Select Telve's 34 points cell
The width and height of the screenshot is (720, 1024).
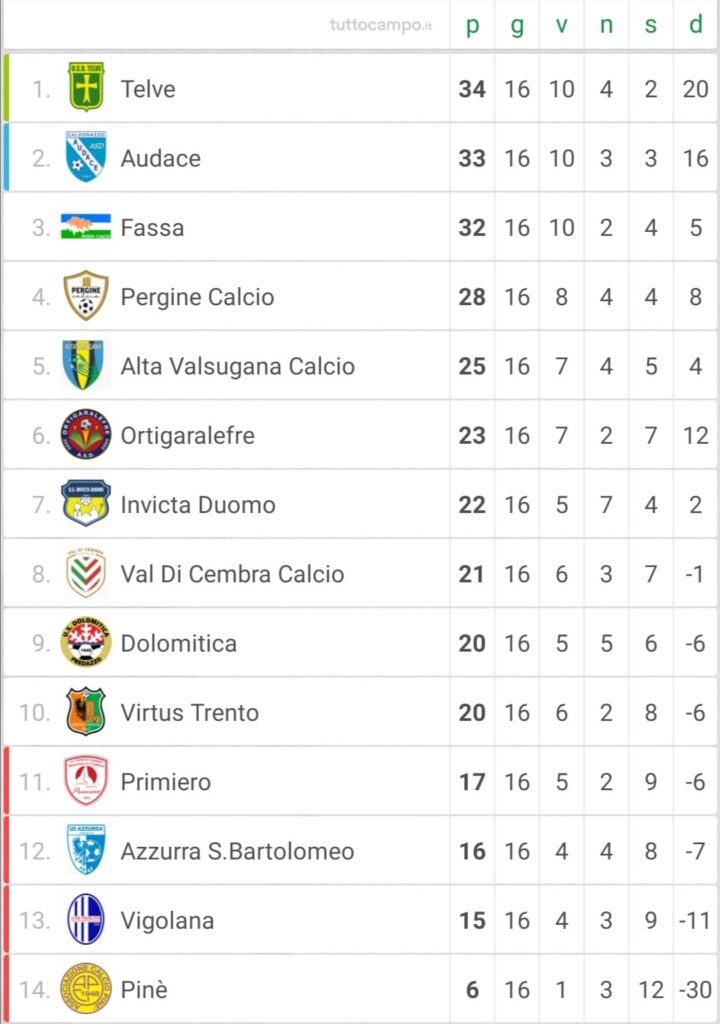[x=472, y=89]
